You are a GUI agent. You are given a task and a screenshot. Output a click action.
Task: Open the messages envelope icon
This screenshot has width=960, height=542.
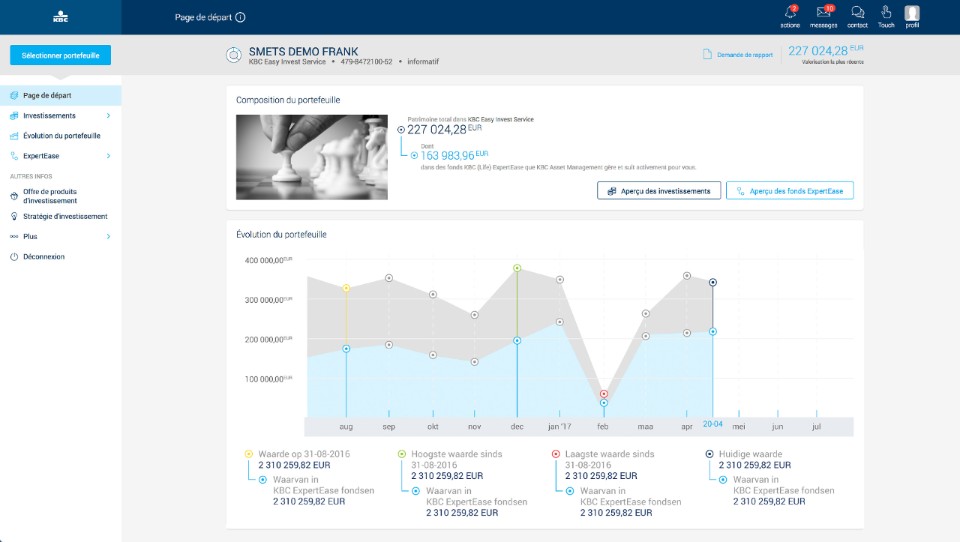click(823, 12)
